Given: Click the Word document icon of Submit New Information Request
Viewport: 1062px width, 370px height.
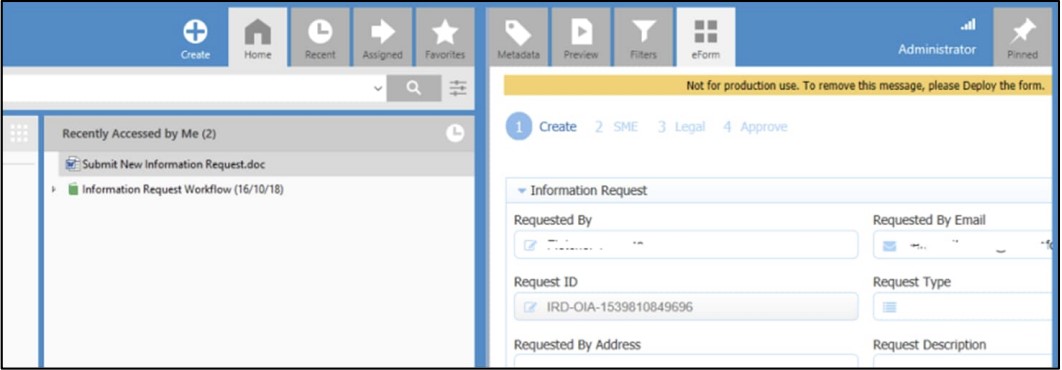Looking at the screenshot, I should pyautogui.click(x=72, y=164).
